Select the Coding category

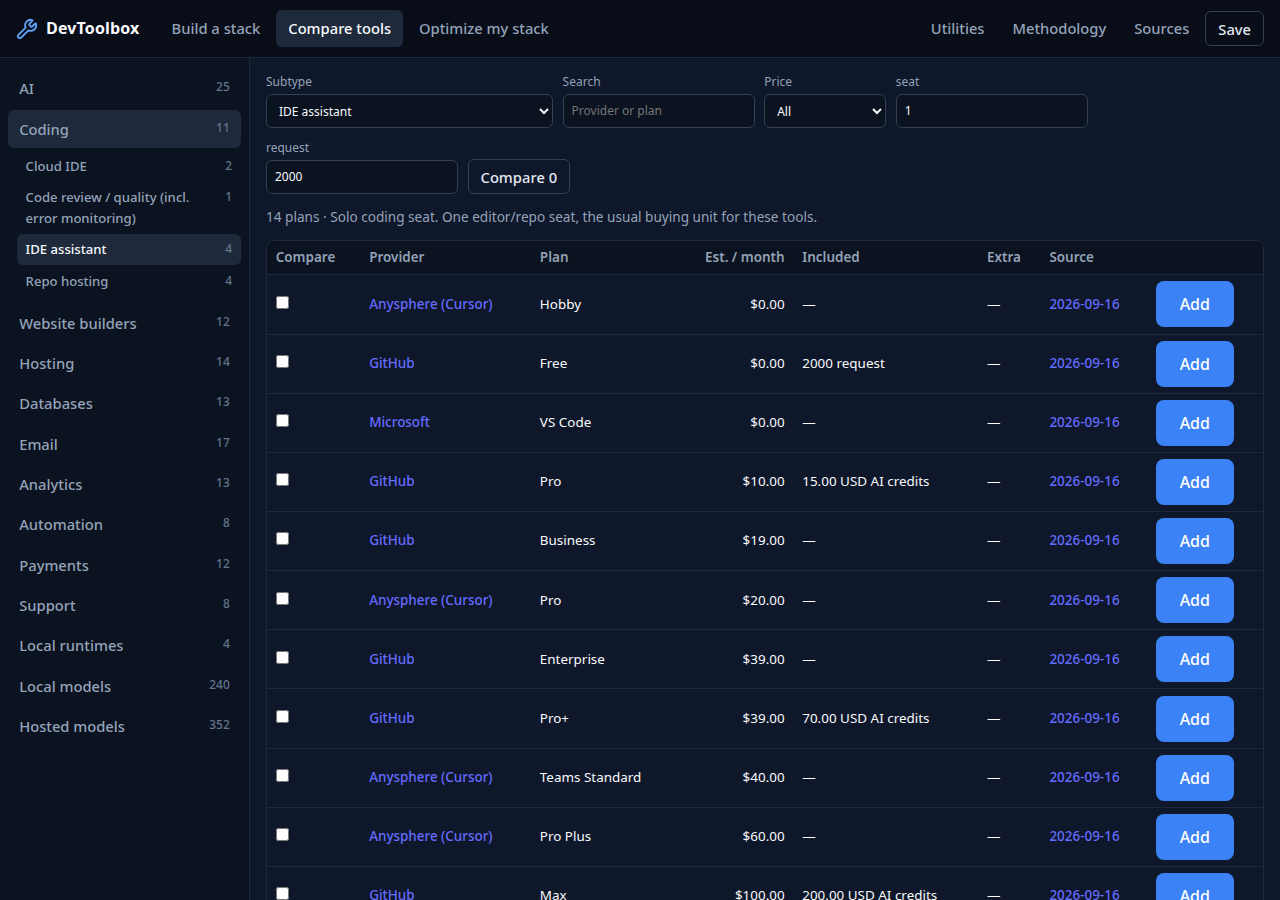point(124,129)
